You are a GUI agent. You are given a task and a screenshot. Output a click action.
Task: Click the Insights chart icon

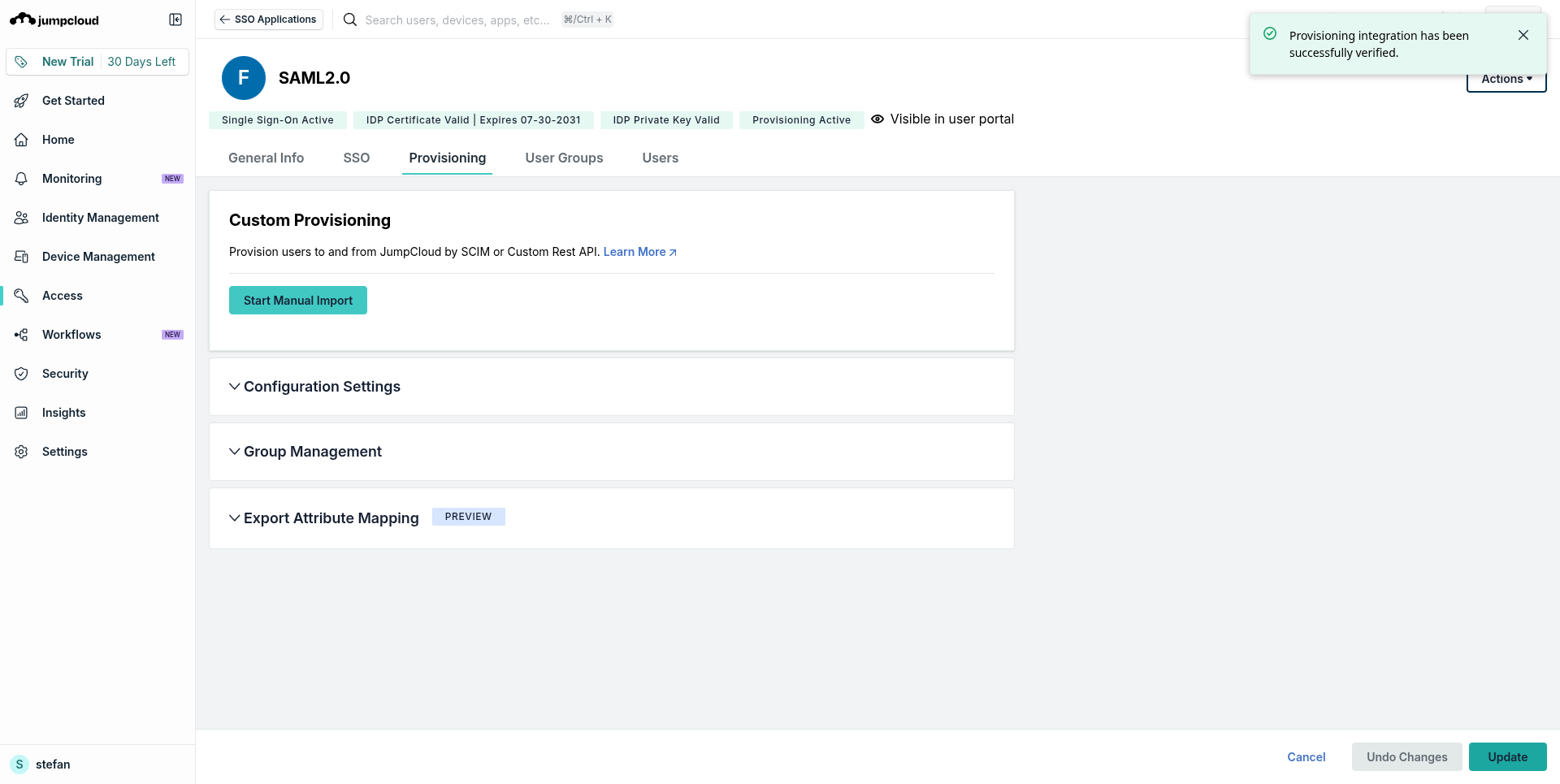point(22,413)
